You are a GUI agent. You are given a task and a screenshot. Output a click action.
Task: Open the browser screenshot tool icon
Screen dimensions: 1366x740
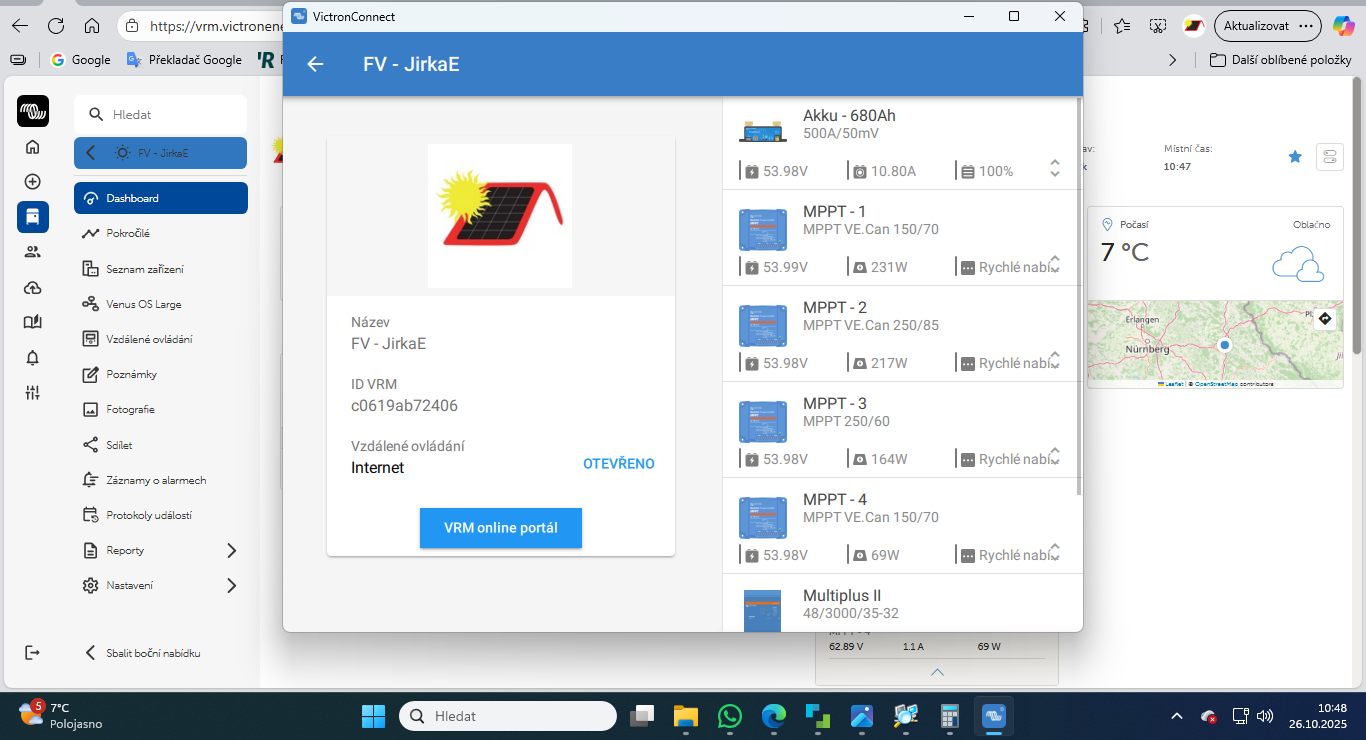[1158, 26]
